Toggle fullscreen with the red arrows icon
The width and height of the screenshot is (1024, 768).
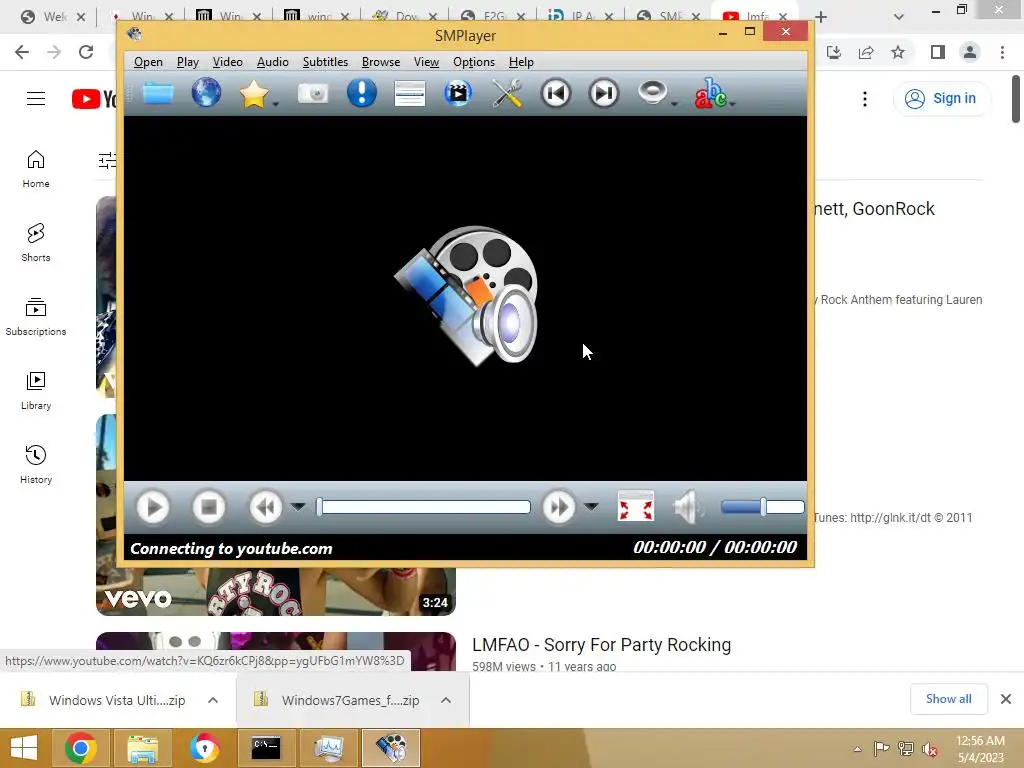pyautogui.click(x=635, y=507)
